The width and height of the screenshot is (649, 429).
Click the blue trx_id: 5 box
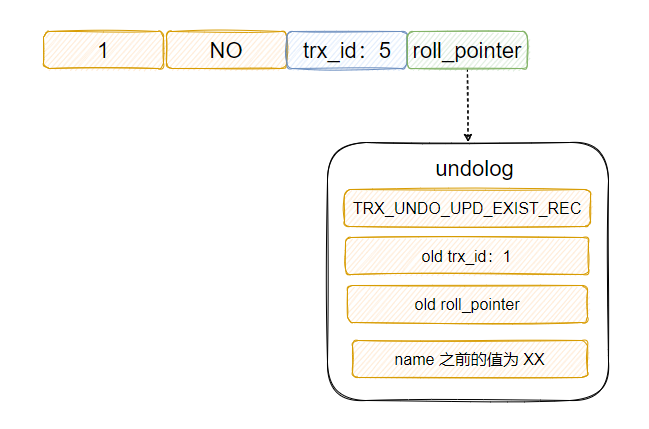click(346, 50)
